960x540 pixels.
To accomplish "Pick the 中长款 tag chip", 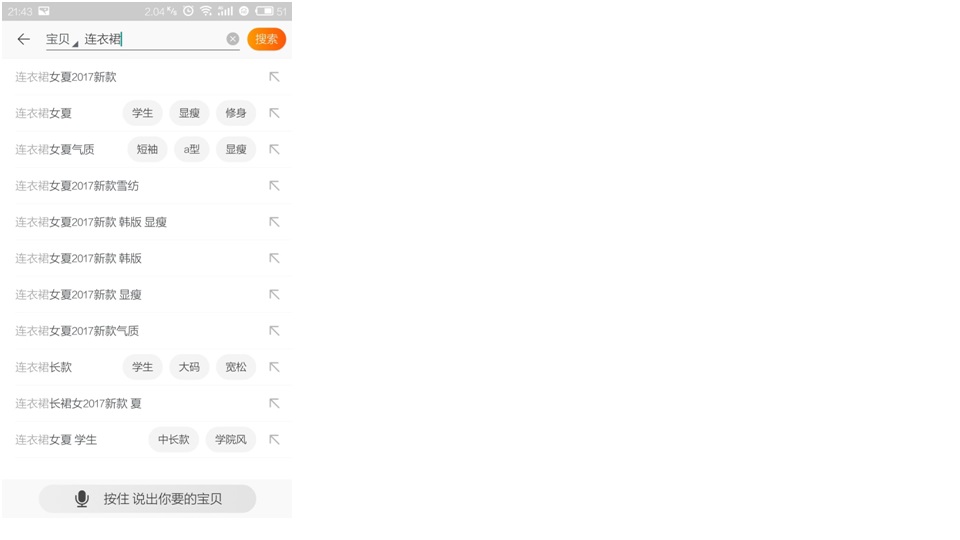I will [x=174, y=439].
